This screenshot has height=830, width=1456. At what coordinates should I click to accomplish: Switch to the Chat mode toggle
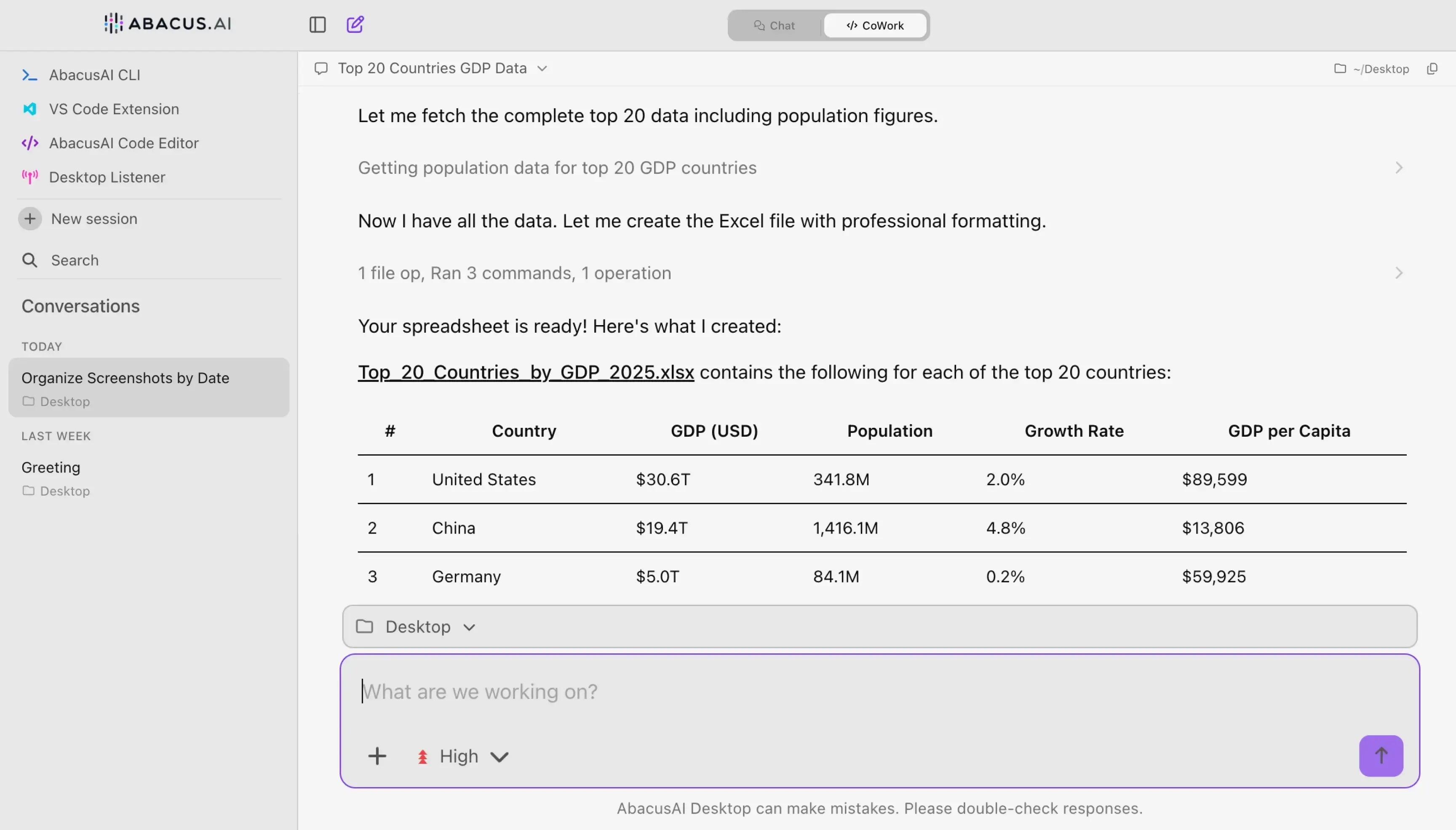click(774, 26)
